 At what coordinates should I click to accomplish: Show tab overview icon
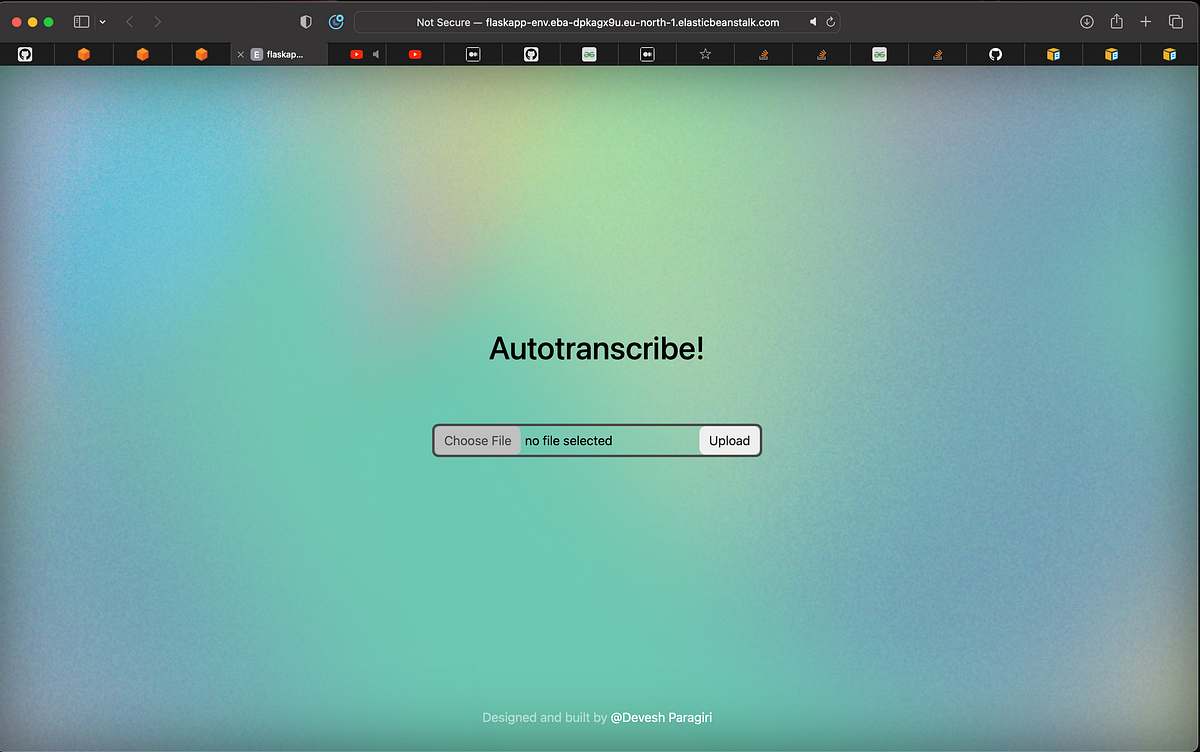(x=1176, y=22)
